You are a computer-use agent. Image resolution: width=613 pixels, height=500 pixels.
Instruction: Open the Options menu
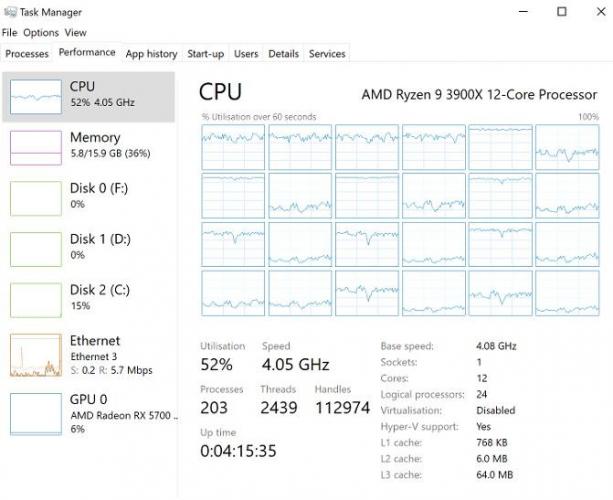(x=41, y=33)
